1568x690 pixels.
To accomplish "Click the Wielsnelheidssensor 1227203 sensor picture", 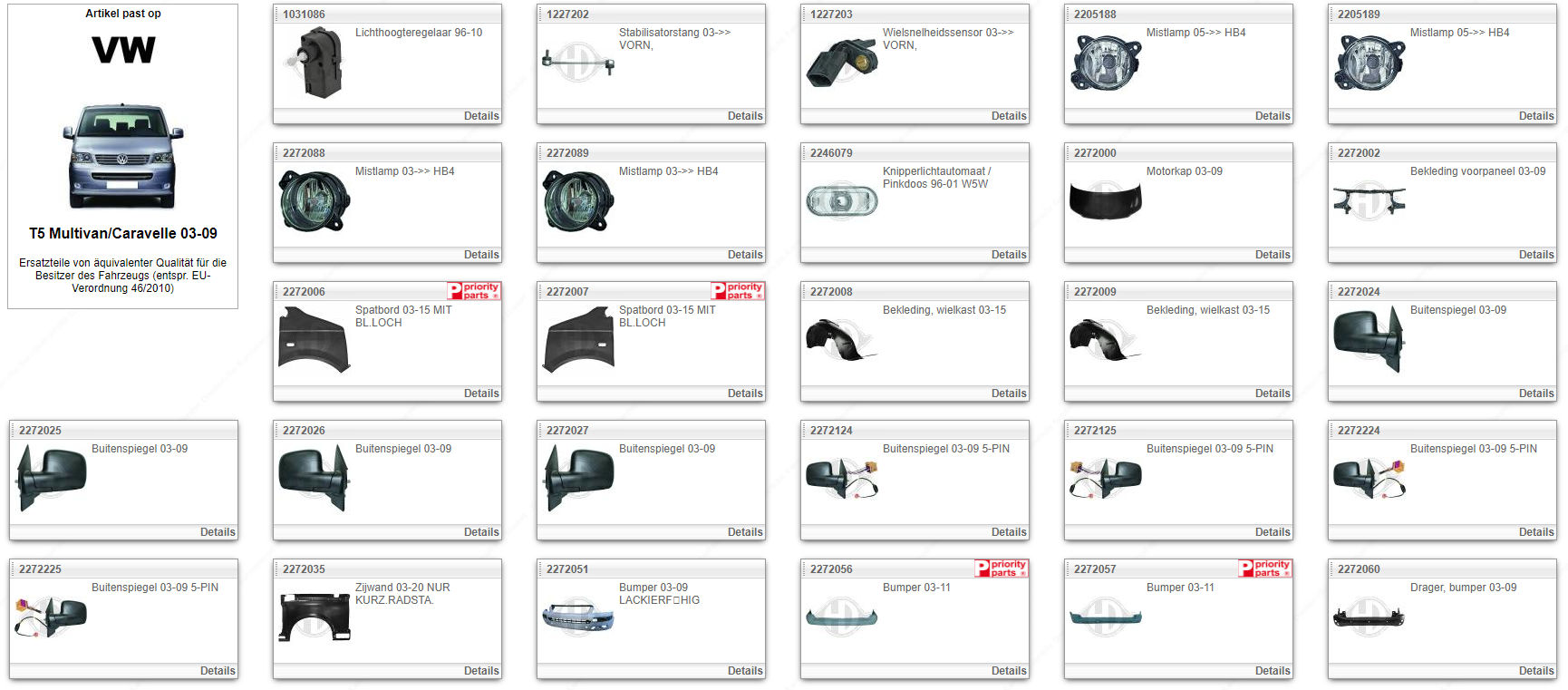I will (x=842, y=63).
